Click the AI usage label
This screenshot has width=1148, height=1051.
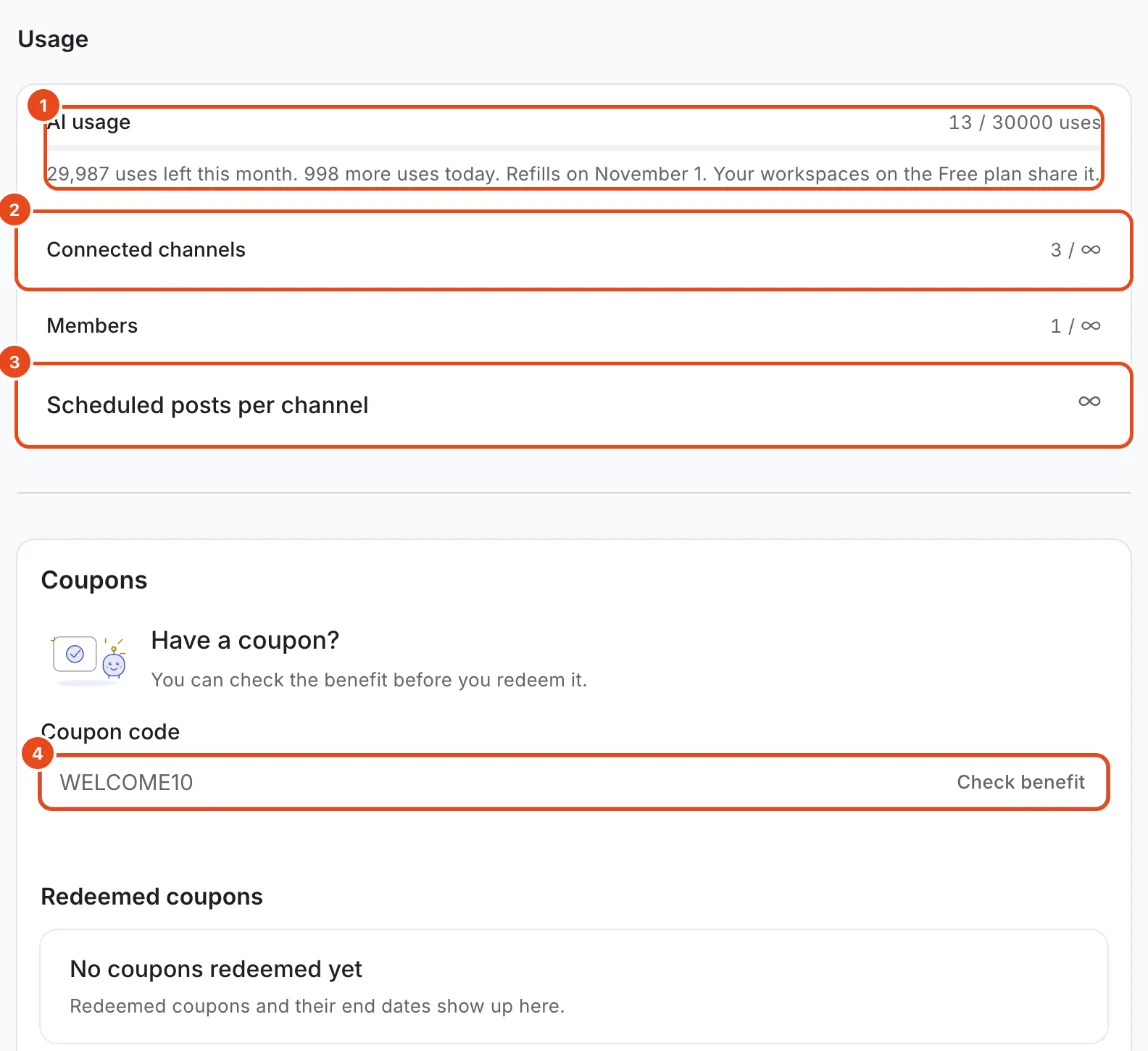(x=89, y=122)
